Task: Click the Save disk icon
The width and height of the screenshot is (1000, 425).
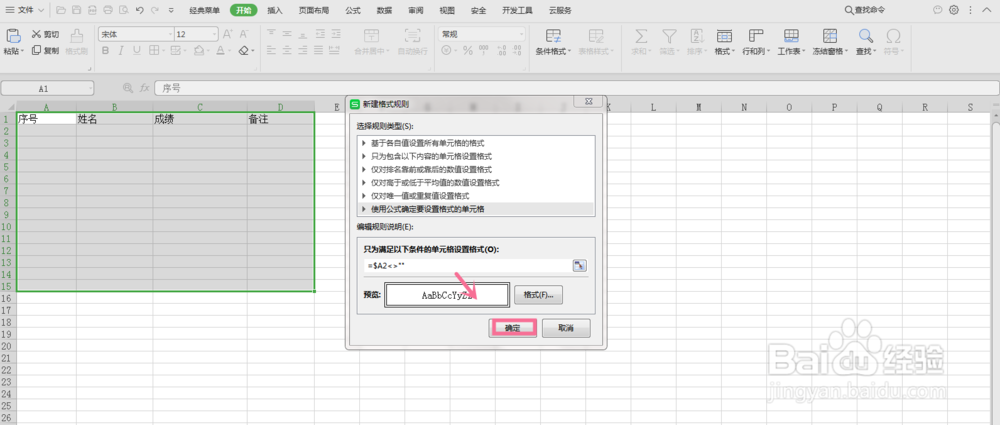Action: tap(77, 10)
